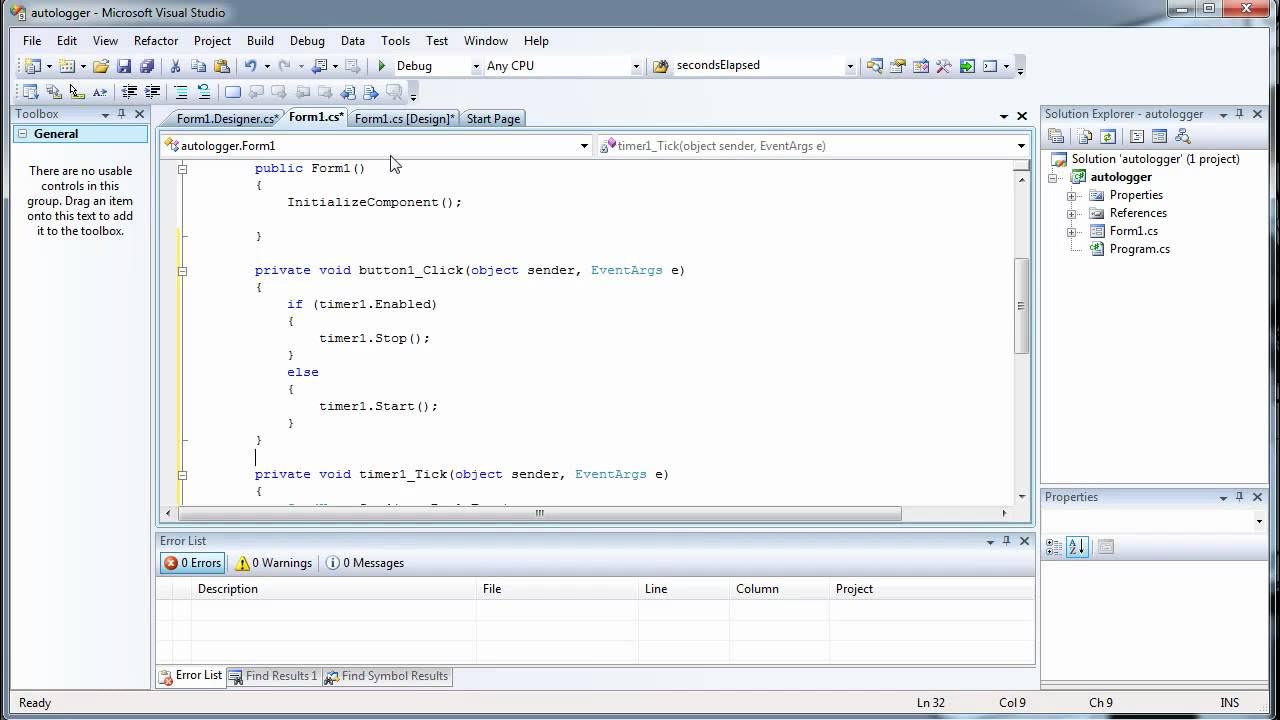Click the Add New Item toolbar icon
The image size is (1280, 720).
click(66, 66)
